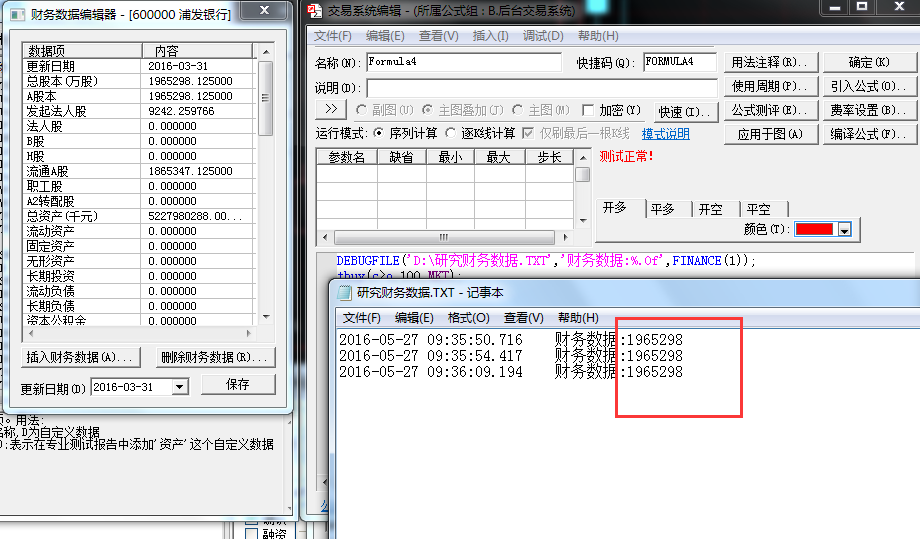Click the red color swatch
920x539 pixels.
816,230
